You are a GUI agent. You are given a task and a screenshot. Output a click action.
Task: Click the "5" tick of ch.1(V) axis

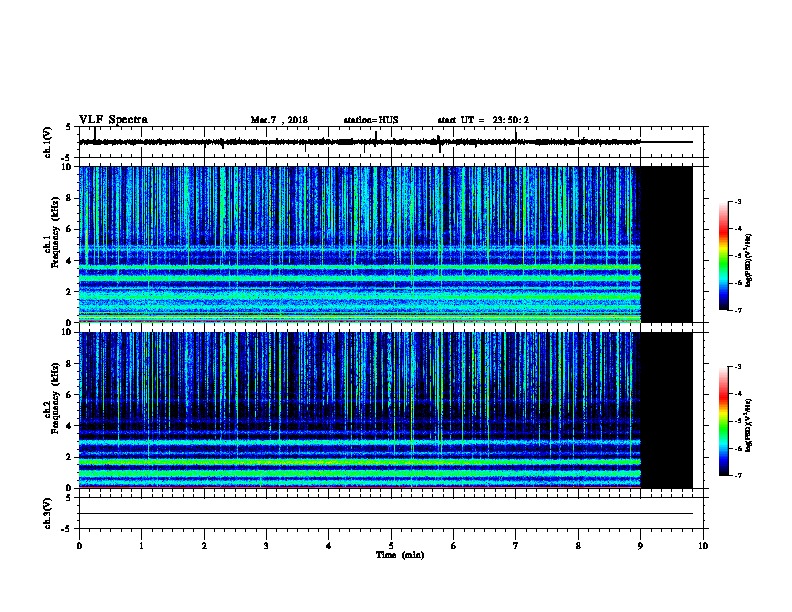[69, 127]
